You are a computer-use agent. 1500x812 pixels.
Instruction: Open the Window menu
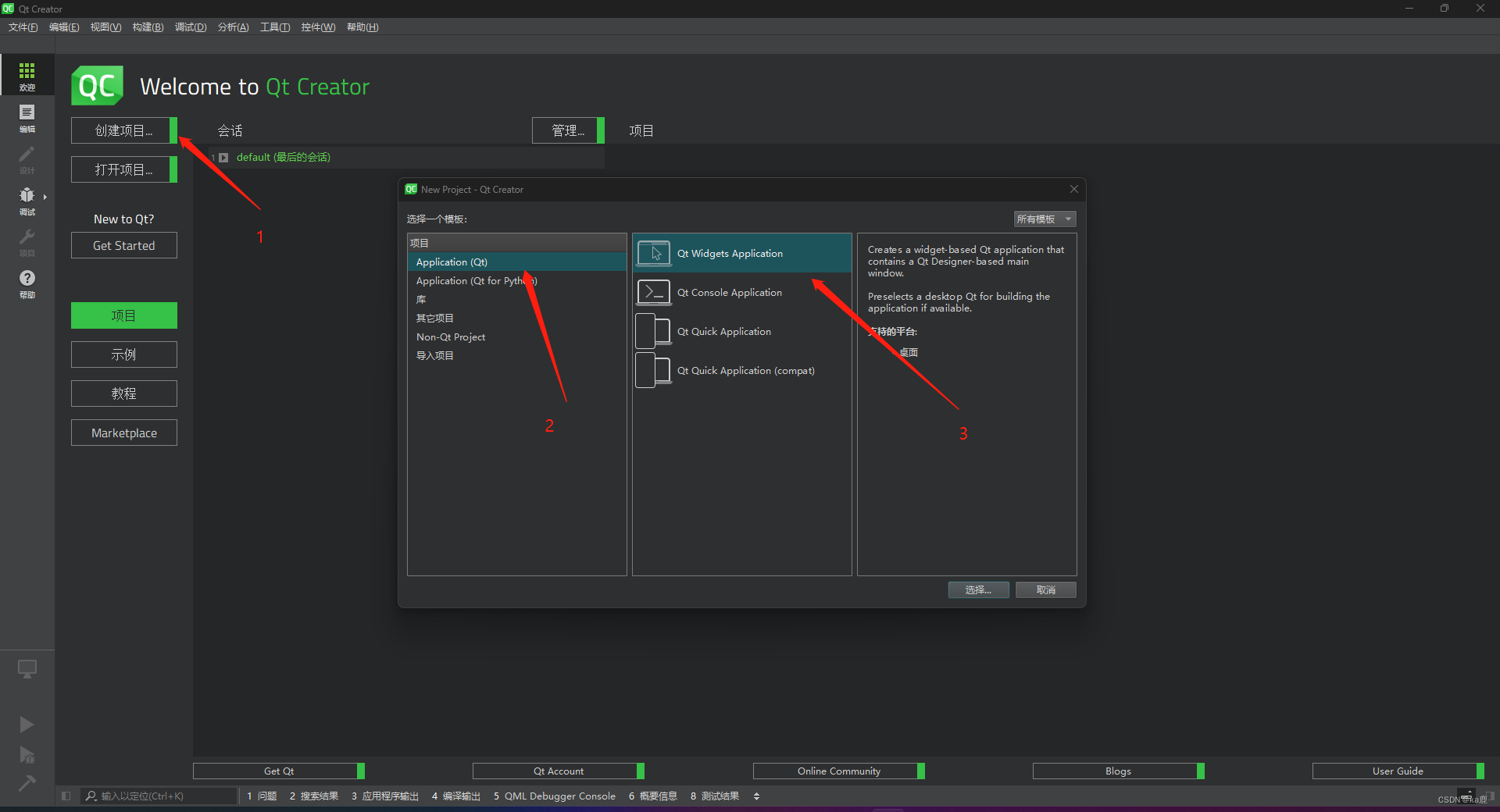click(318, 27)
